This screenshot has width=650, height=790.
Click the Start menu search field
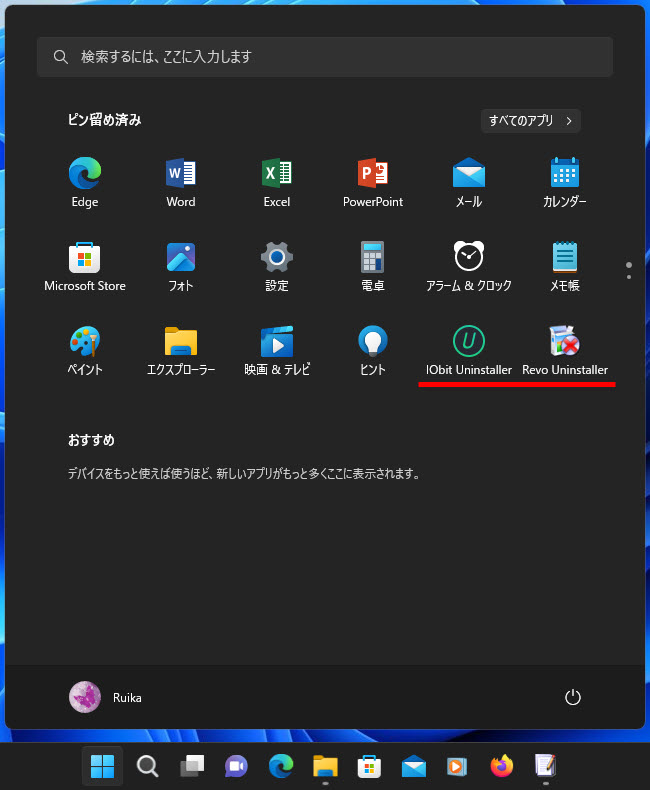tap(325, 57)
